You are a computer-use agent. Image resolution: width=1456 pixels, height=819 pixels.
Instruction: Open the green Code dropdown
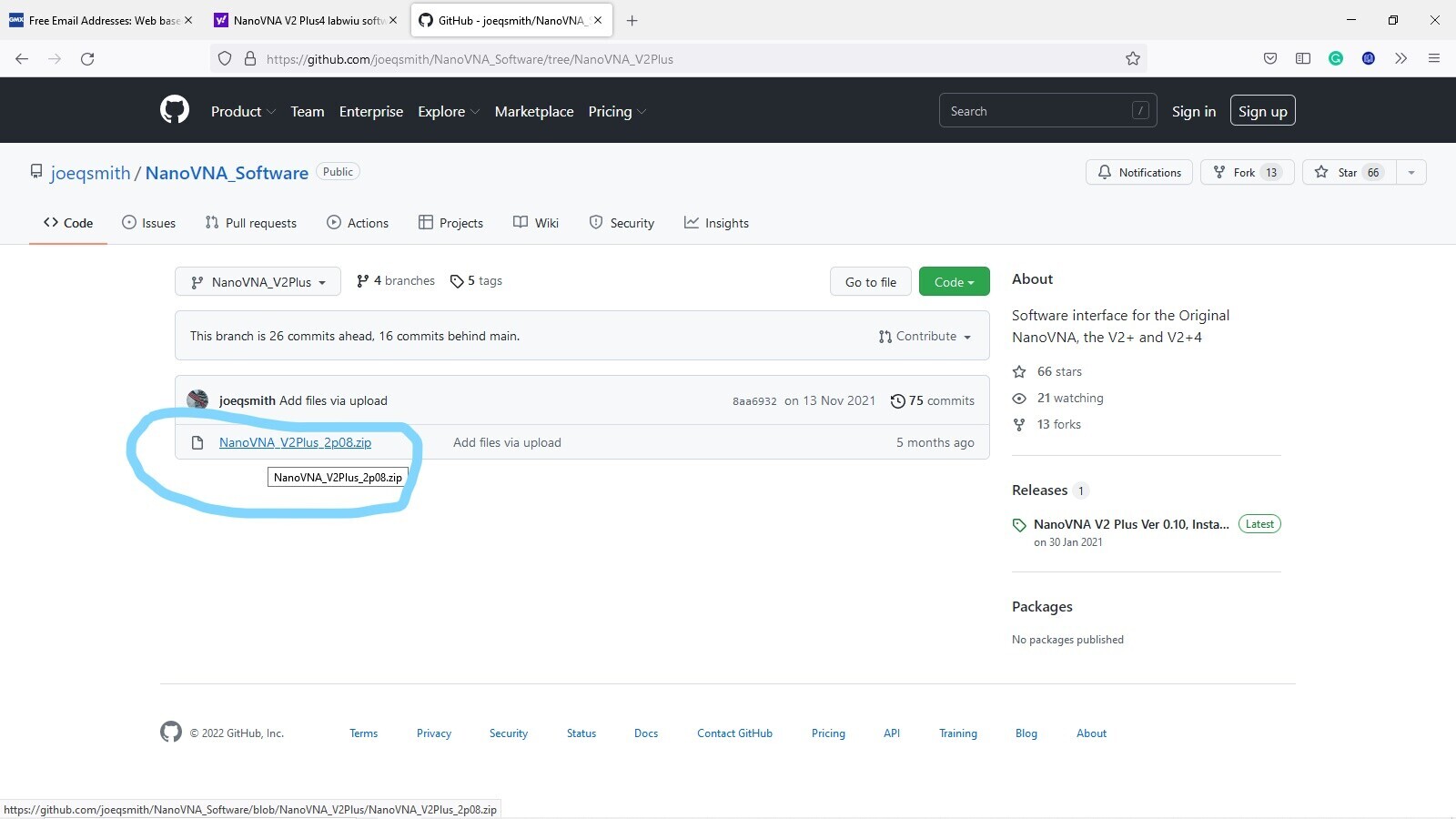click(x=954, y=282)
